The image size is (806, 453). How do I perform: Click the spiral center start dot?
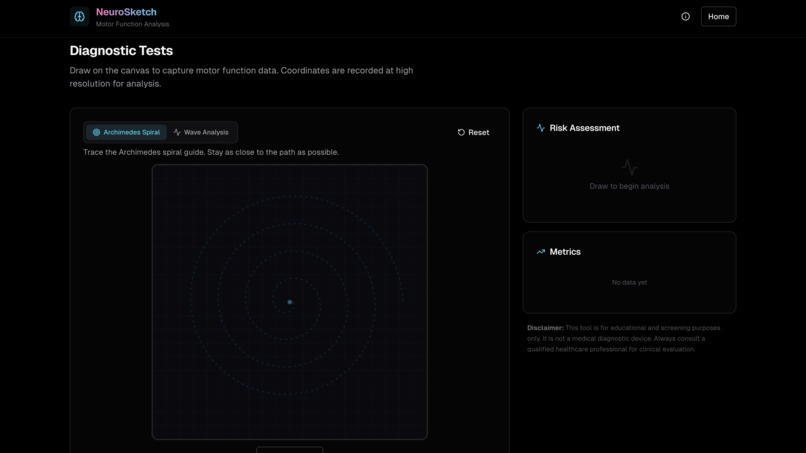[x=289, y=302]
